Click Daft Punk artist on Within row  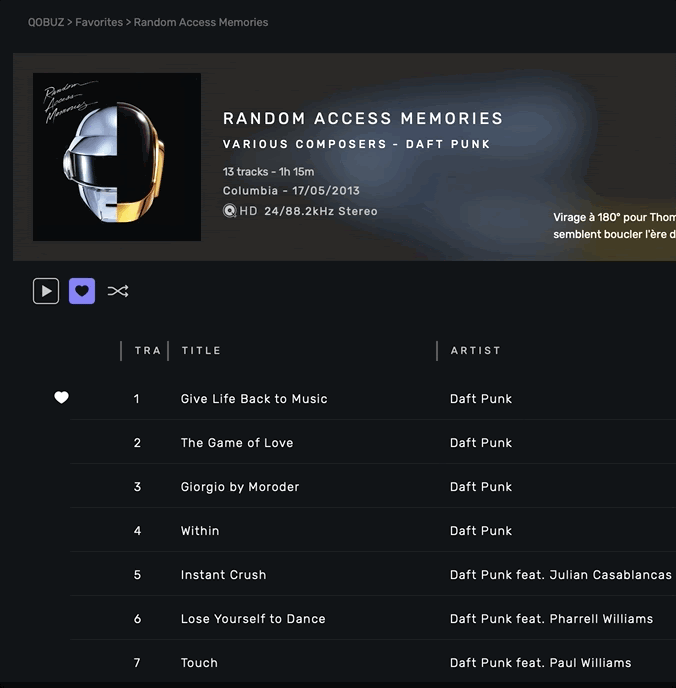click(481, 530)
